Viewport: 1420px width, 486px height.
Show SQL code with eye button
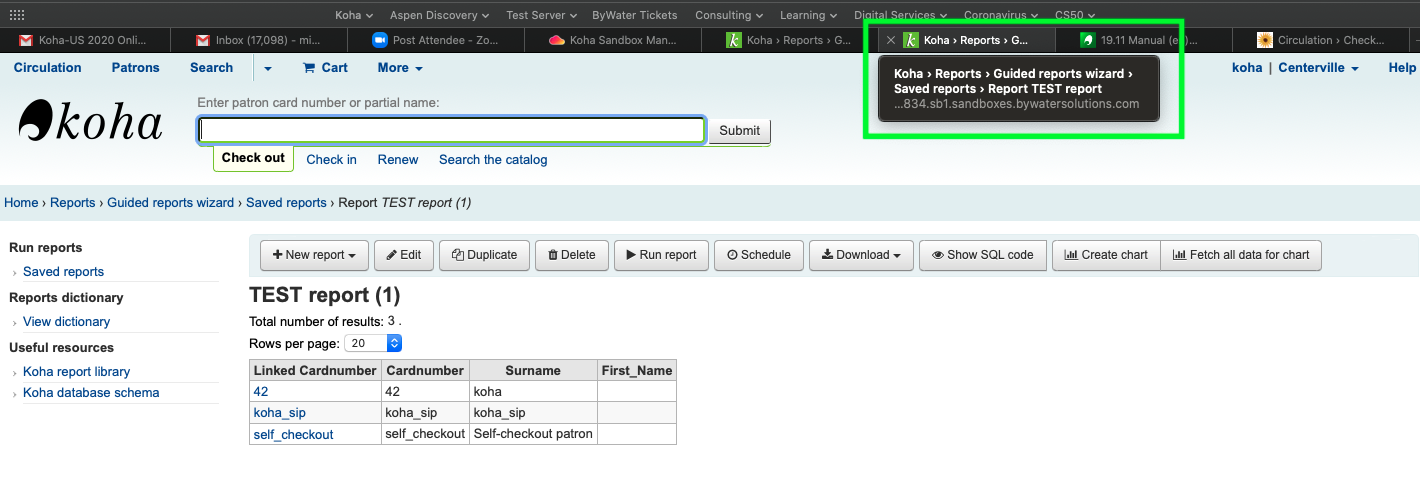tap(982, 255)
